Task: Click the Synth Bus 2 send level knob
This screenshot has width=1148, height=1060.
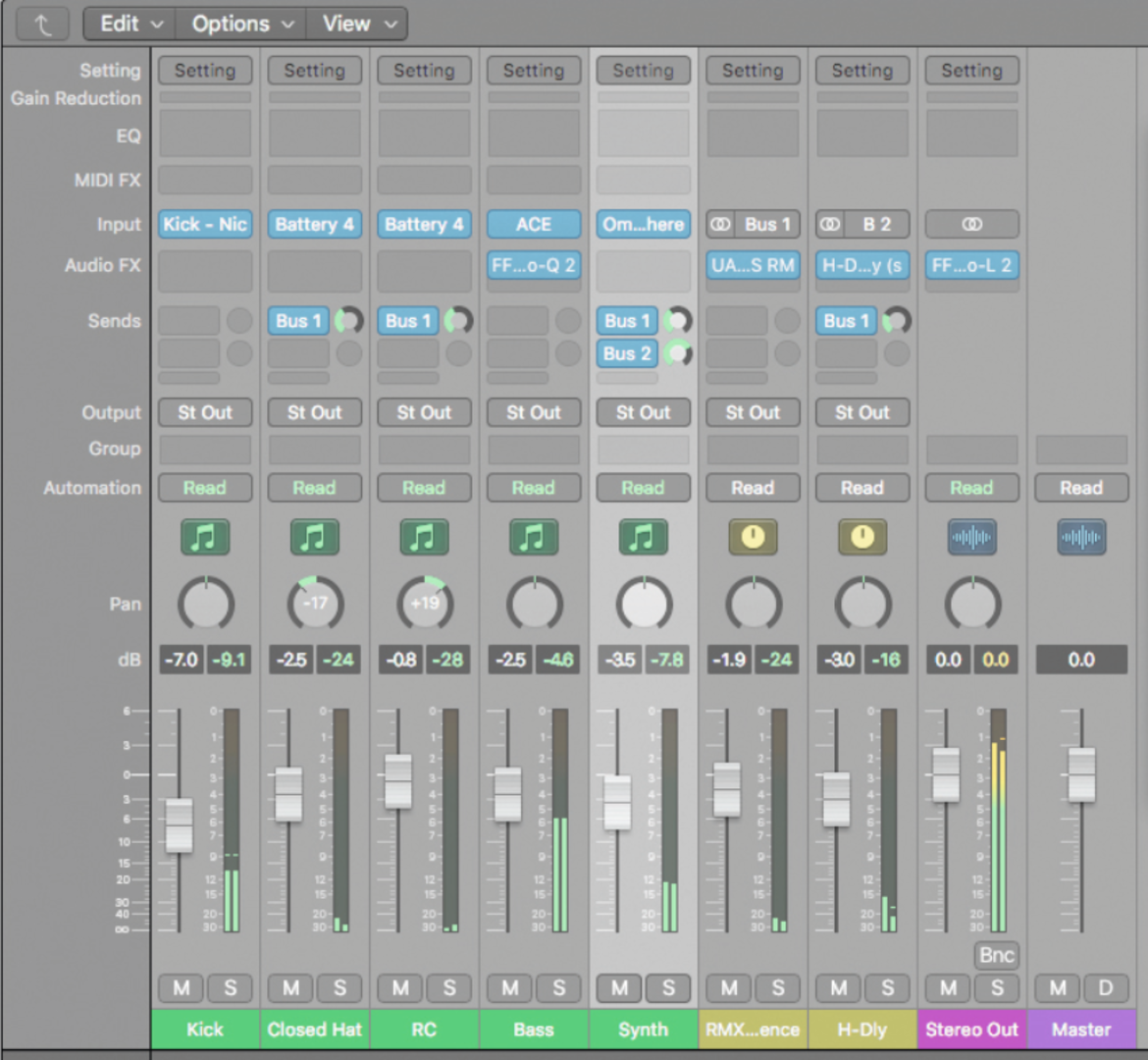Action: (678, 353)
